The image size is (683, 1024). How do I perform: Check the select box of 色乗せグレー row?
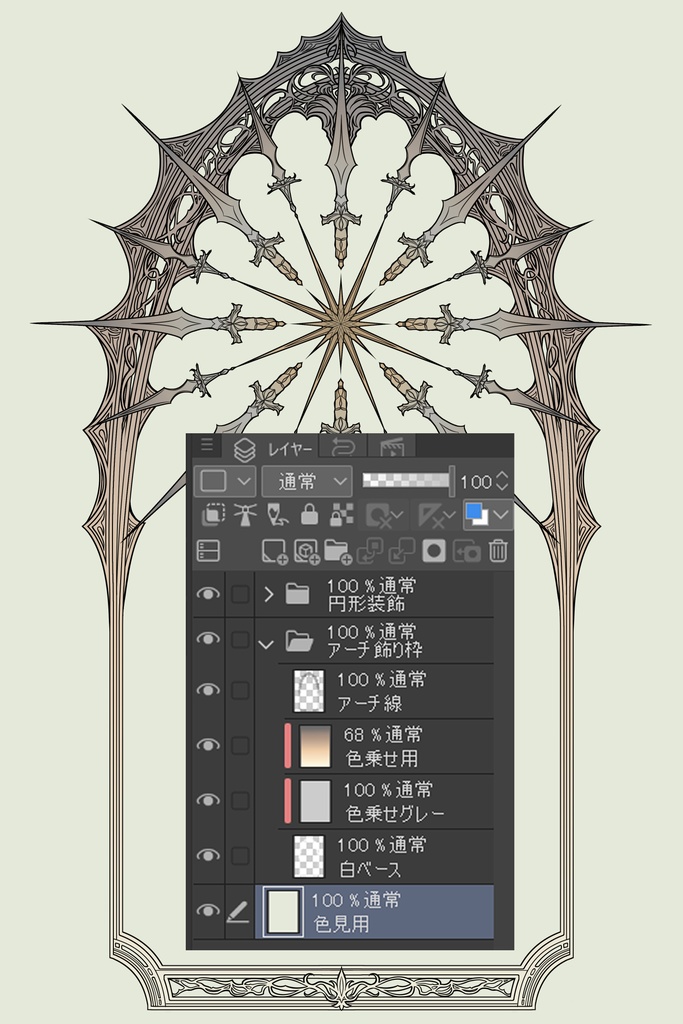[x=240, y=800]
